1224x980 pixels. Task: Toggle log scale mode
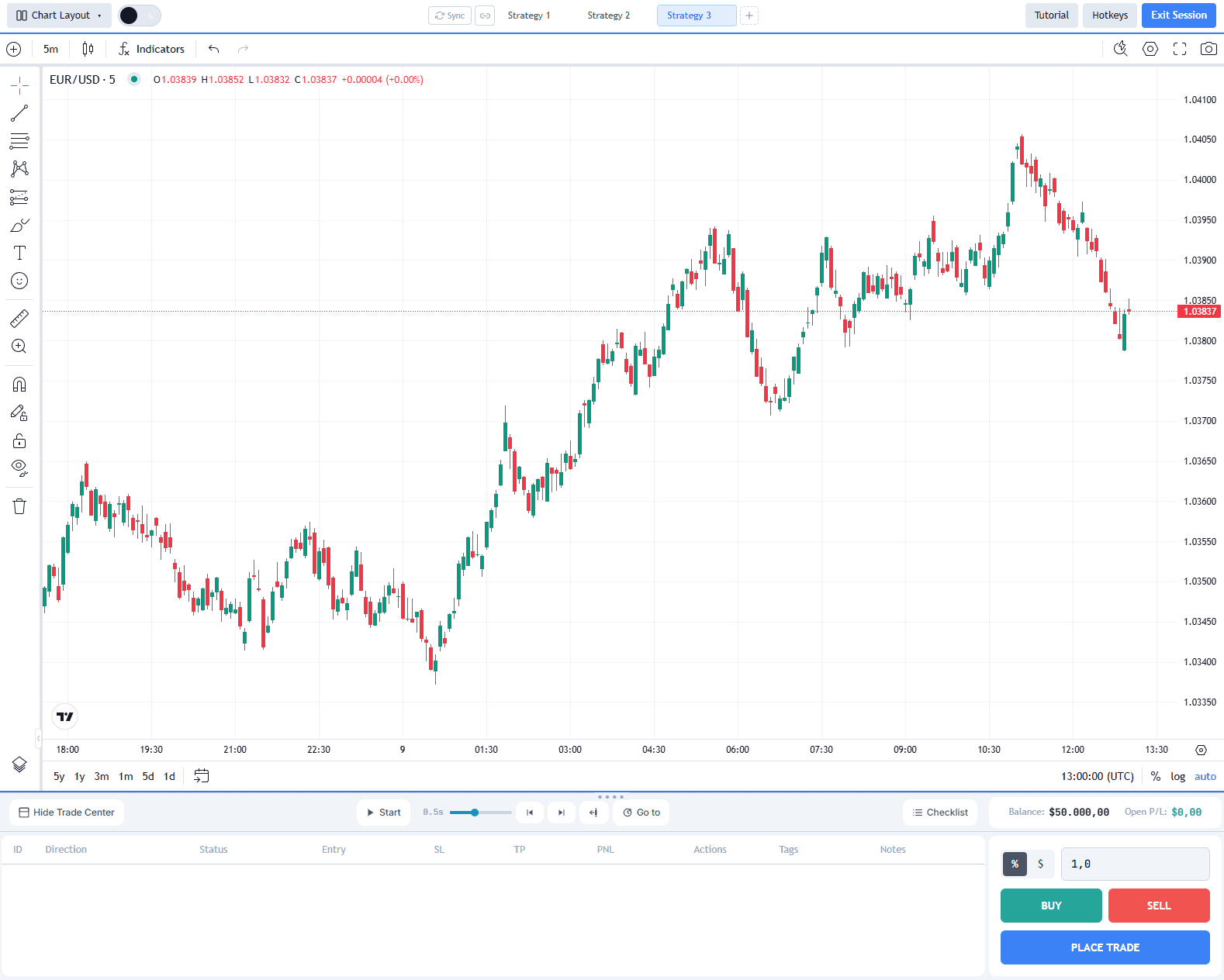1177,776
